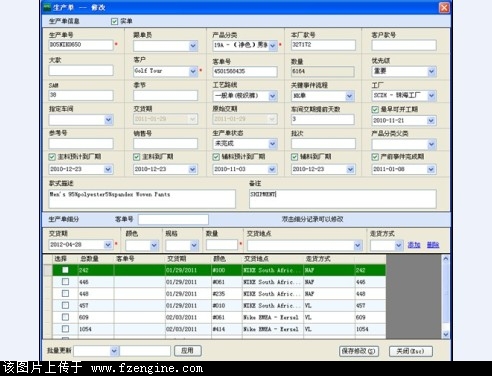Click the 生产单号 input field

coord(81,45)
